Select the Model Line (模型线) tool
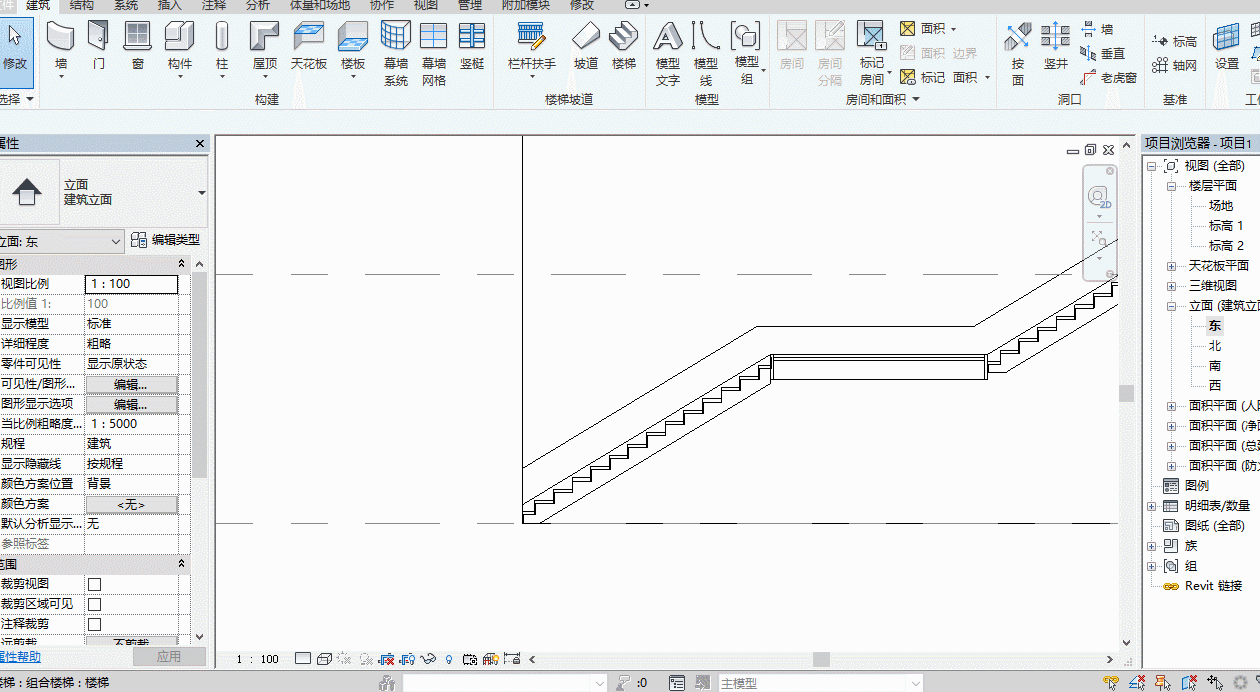 (706, 54)
